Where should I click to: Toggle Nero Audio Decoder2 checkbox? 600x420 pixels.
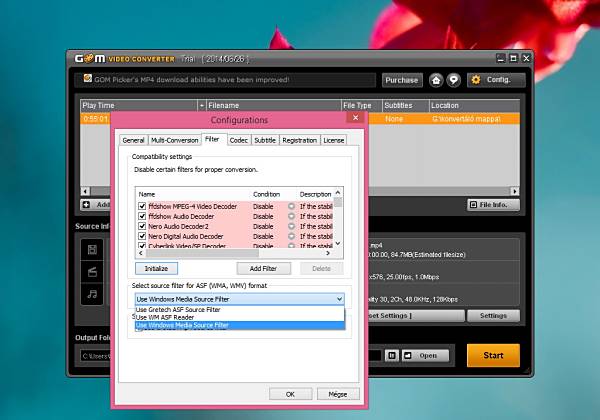click(x=142, y=226)
